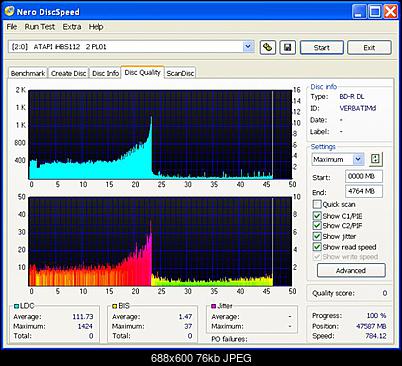Close the Nero DiscSpeed window
402x366 pixels.
coord(391,12)
